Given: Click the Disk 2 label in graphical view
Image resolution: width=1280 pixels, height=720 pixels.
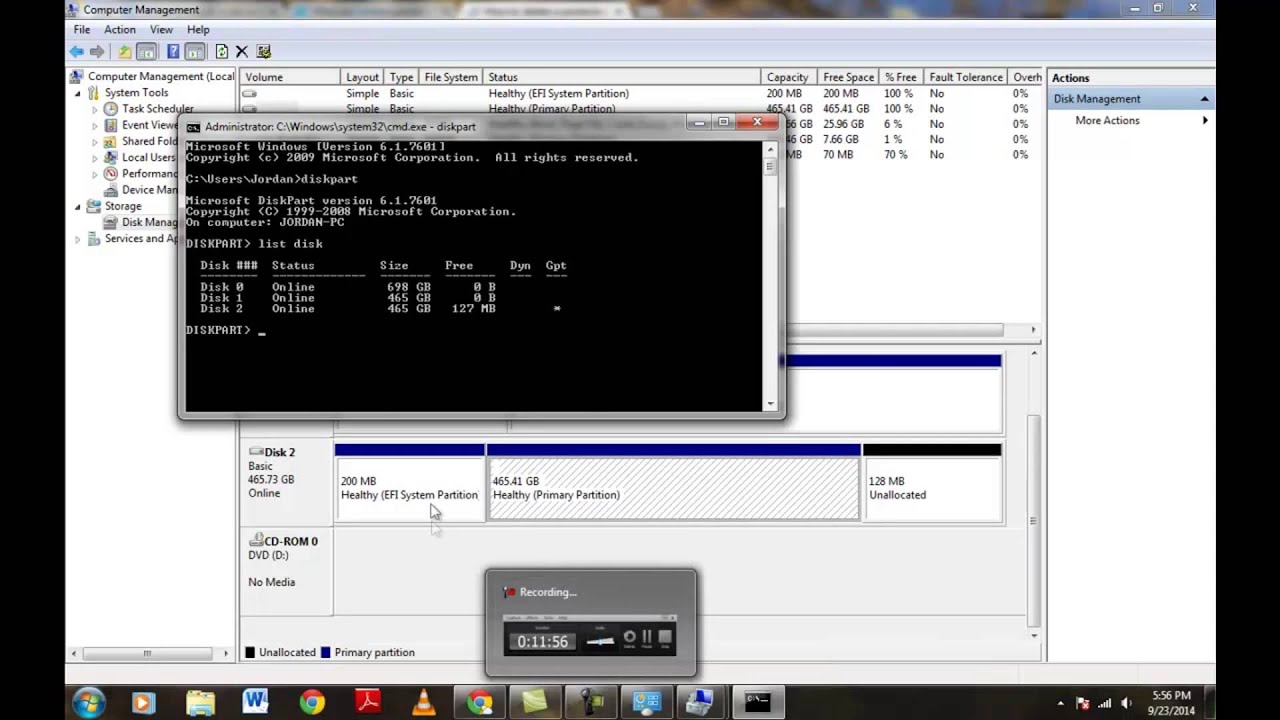Looking at the screenshot, I should tap(278, 452).
